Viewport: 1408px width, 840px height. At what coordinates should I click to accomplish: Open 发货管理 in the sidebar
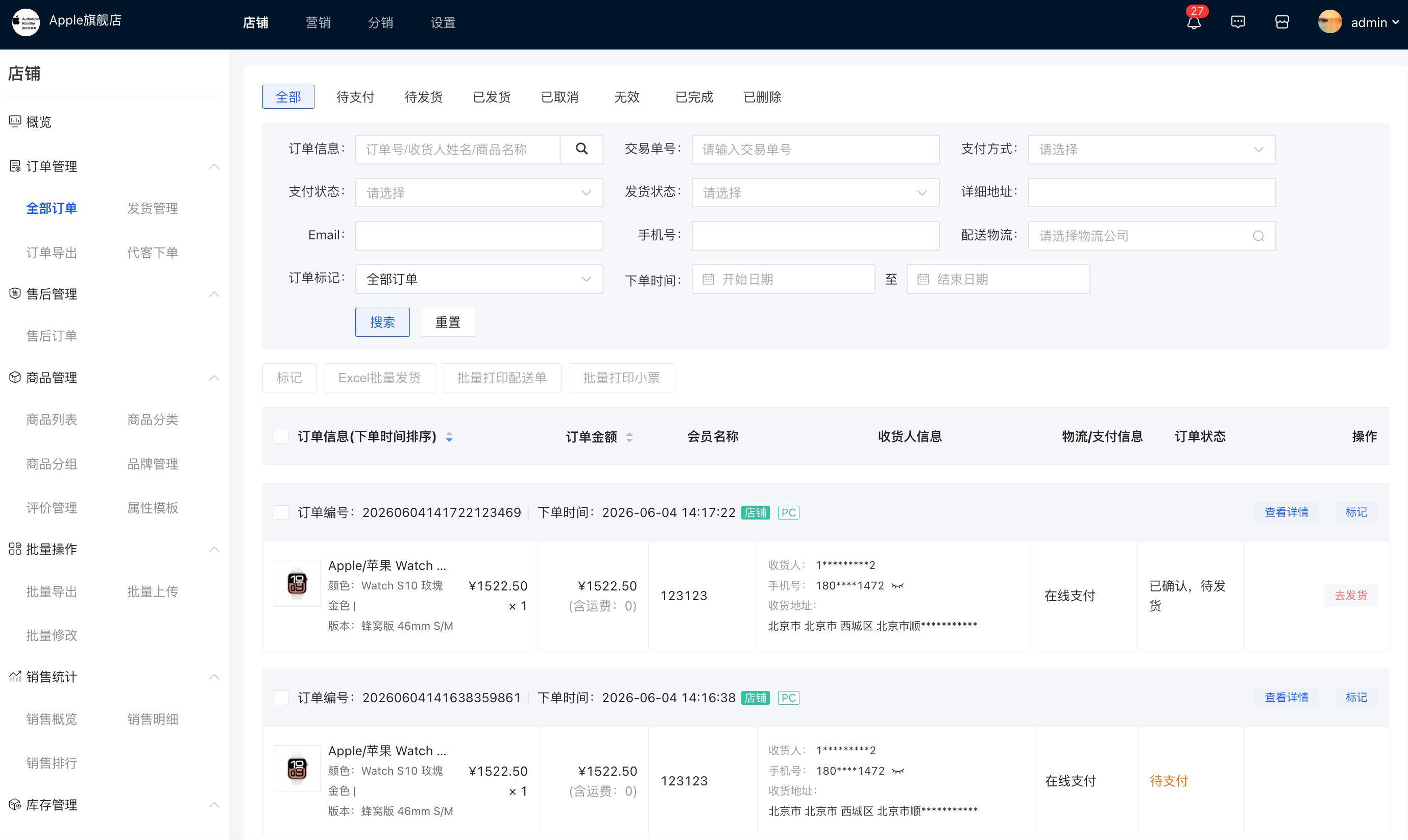tap(153, 208)
